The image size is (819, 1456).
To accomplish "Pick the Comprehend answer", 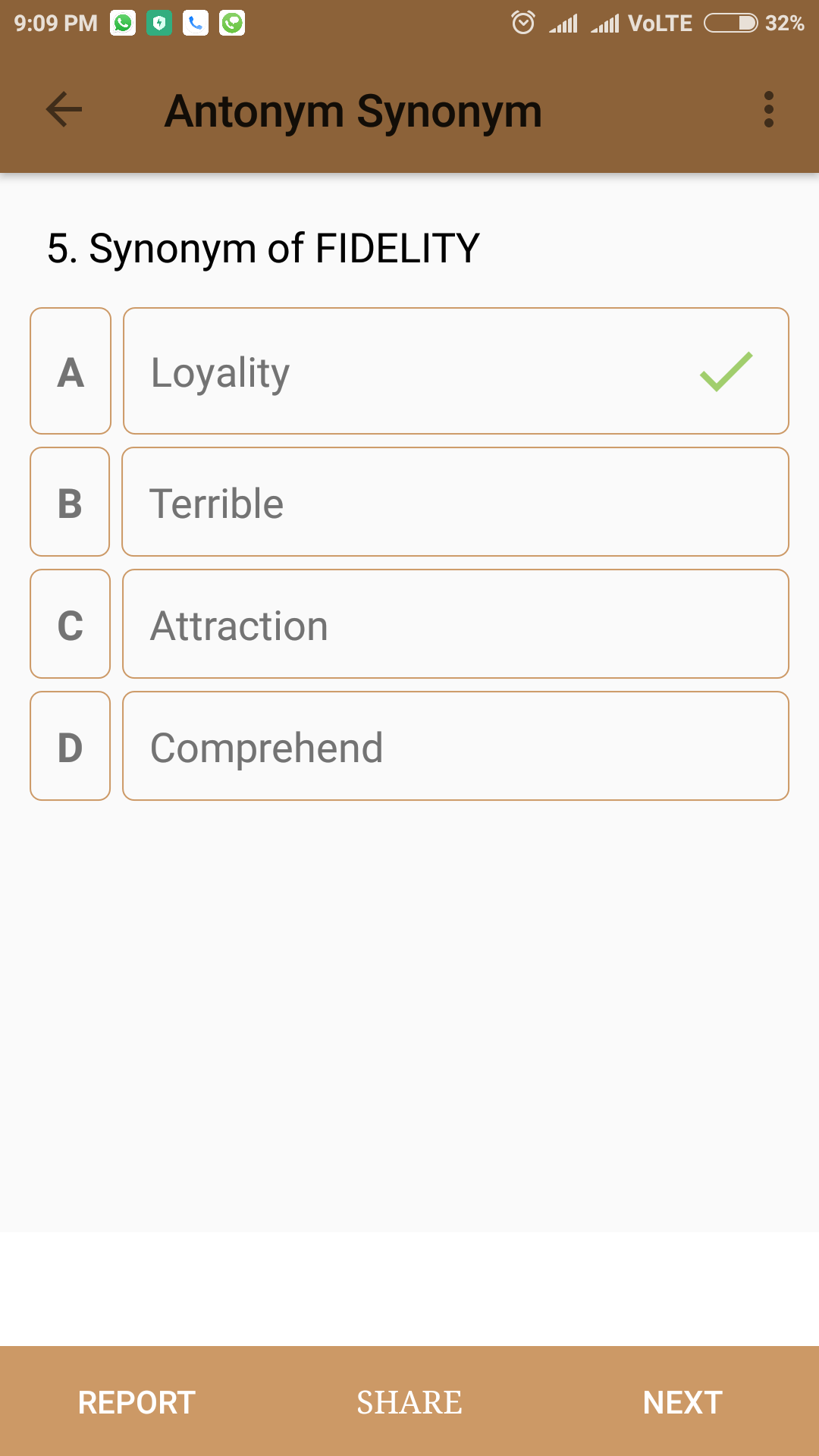I will click(x=455, y=746).
